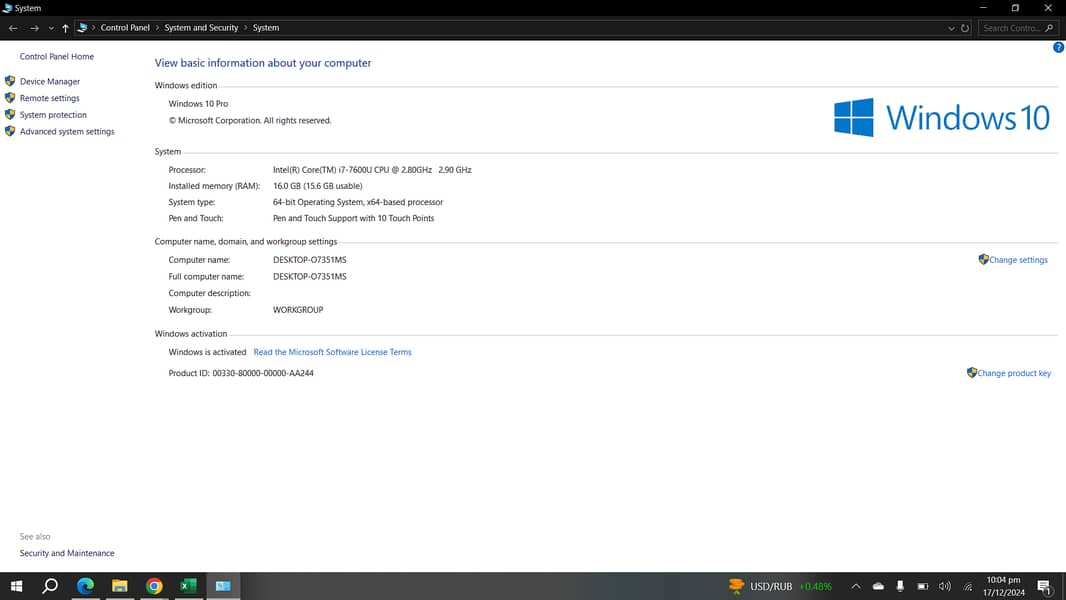Open address bar history dropdown chevron
The height and width of the screenshot is (600, 1066).
951,28
